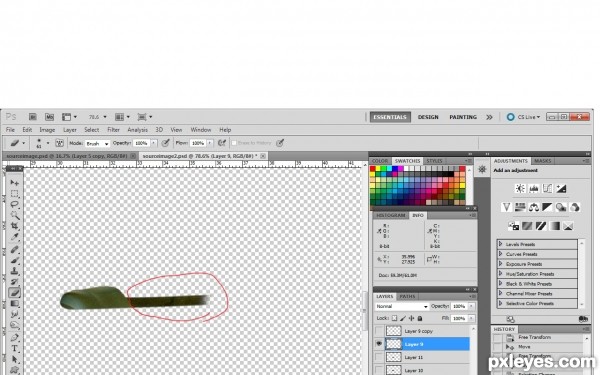Select the Gradient tool

15,303
